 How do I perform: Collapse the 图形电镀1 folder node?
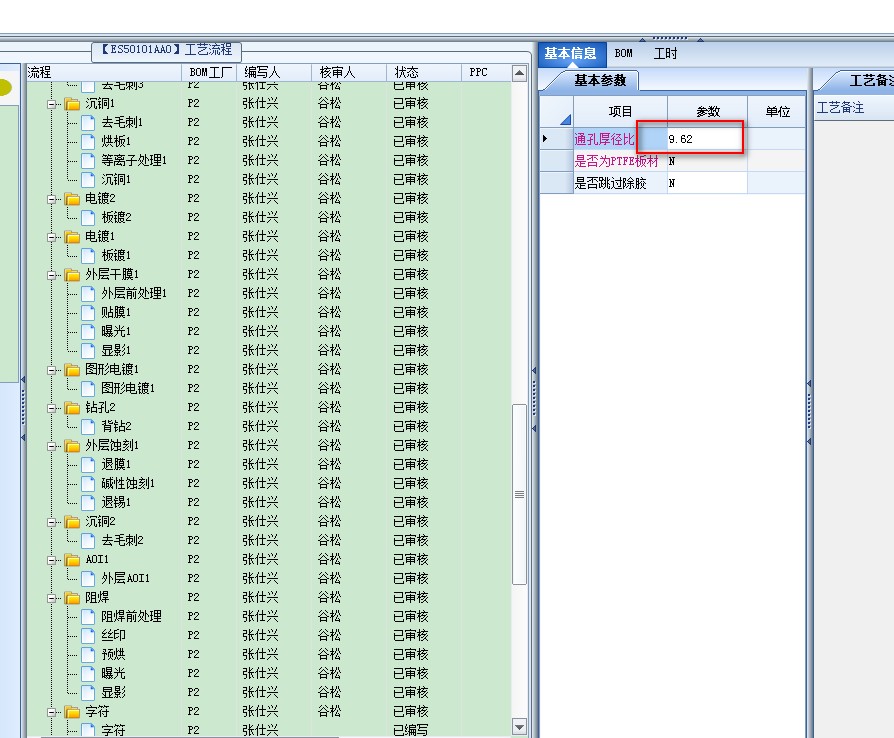click(52, 370)
